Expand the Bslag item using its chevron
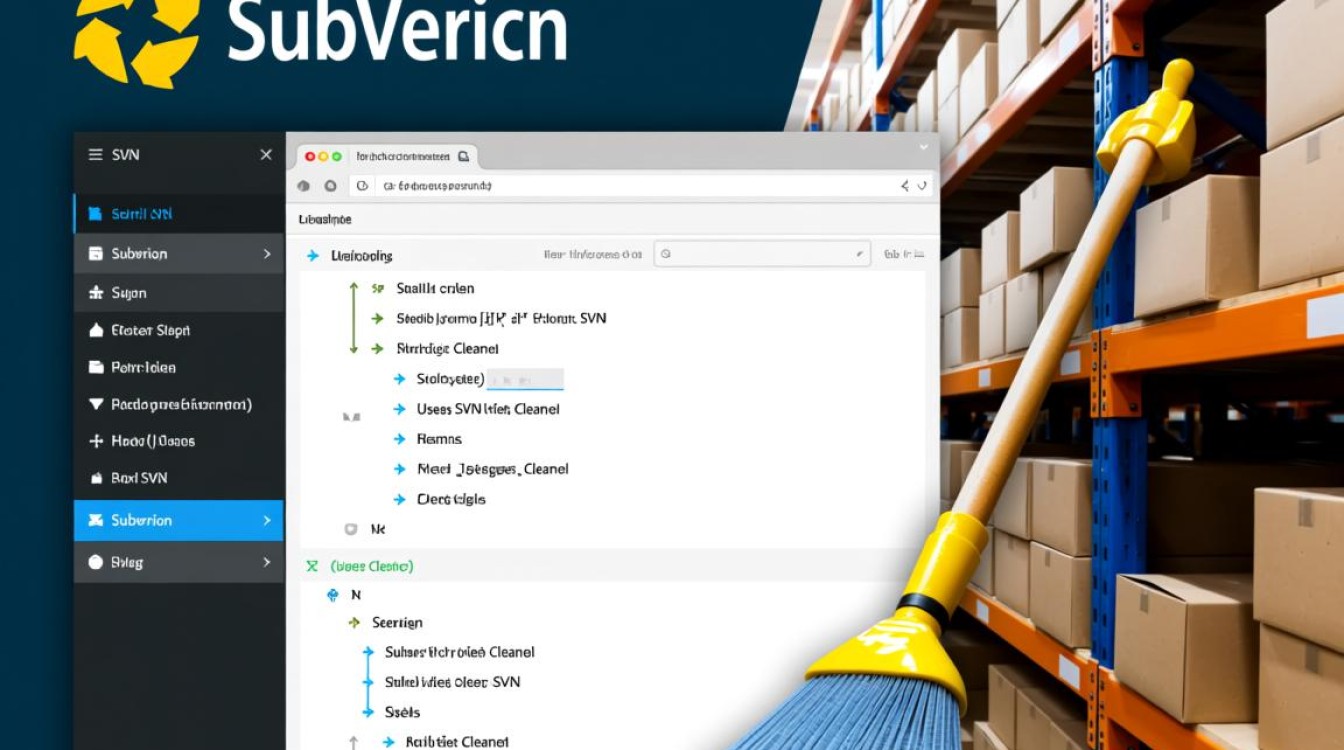The height and width of the screenshot is (750, 1344). [x=266, y=562]
